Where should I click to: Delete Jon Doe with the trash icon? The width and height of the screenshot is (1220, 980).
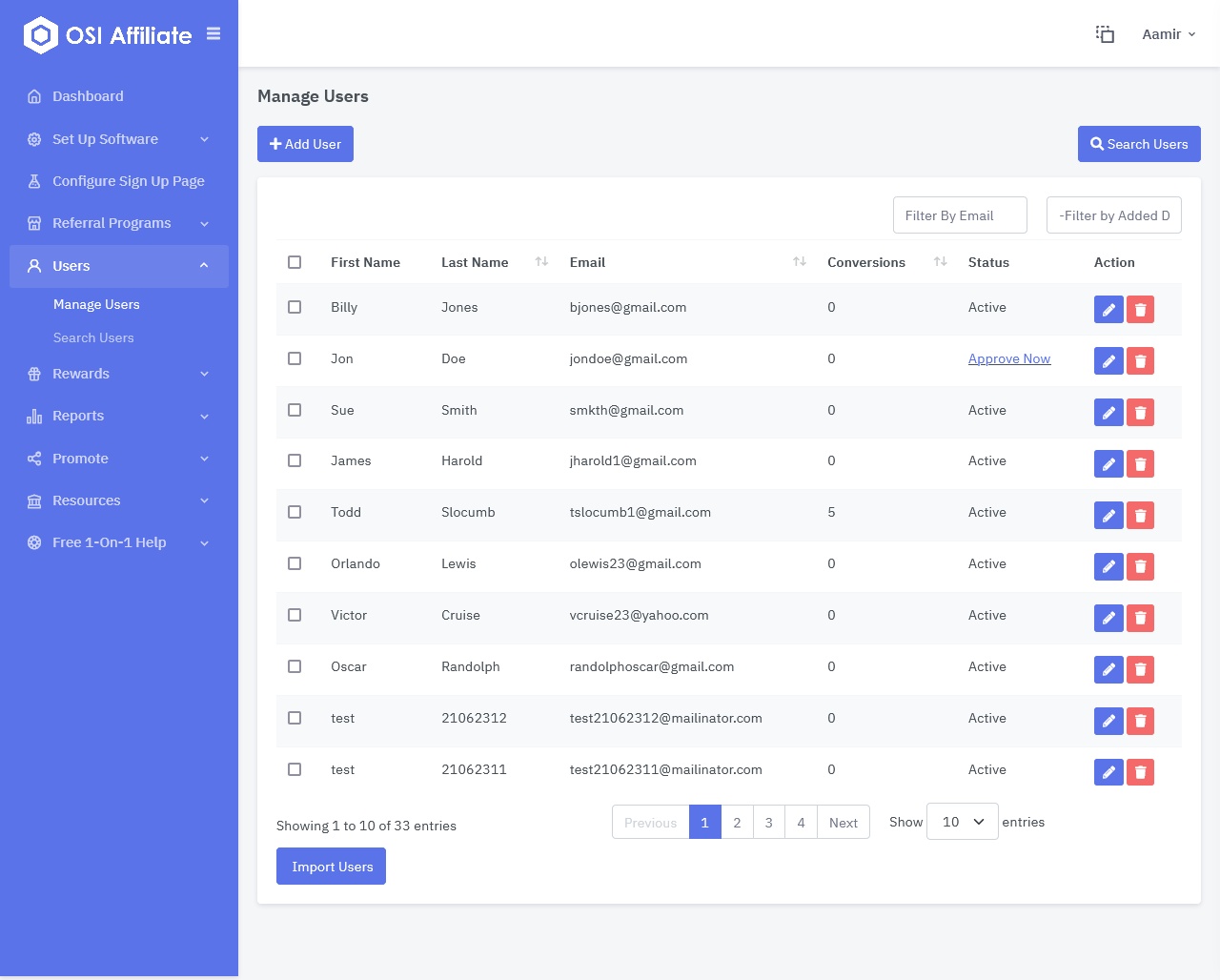1140,360
